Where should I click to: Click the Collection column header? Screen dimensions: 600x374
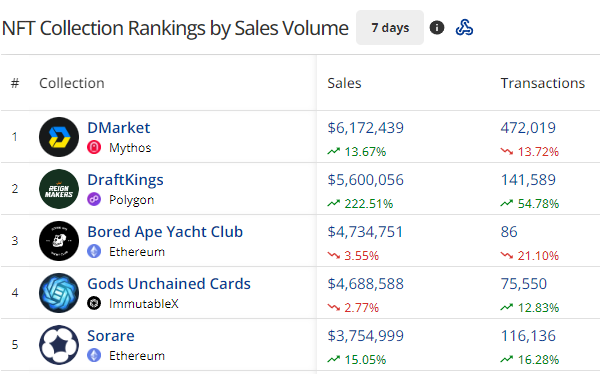pyautogui.click(x=72, y=83)
